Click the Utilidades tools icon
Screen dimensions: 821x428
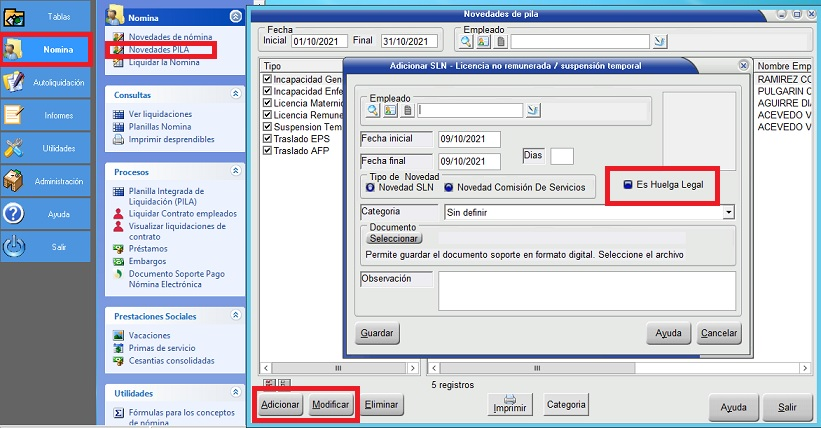[14, 148]
